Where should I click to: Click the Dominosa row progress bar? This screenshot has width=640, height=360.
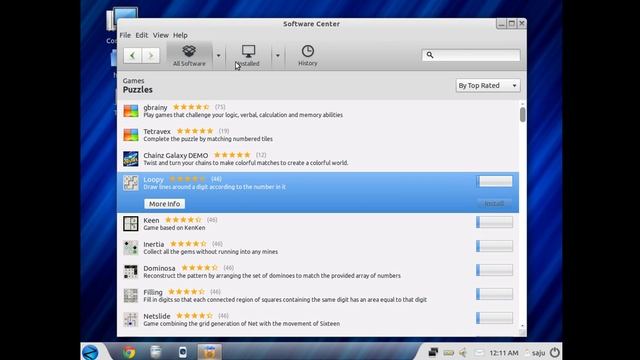pyautogui.click(x=494, y=270)
